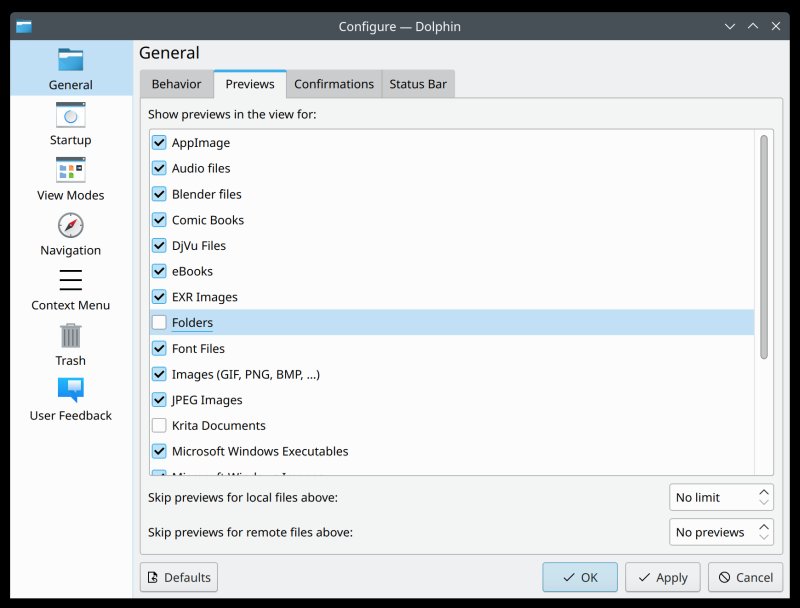Enable Krita Documents previews
The width and height of the screenshot is (800, 608).
click(159, 426)
